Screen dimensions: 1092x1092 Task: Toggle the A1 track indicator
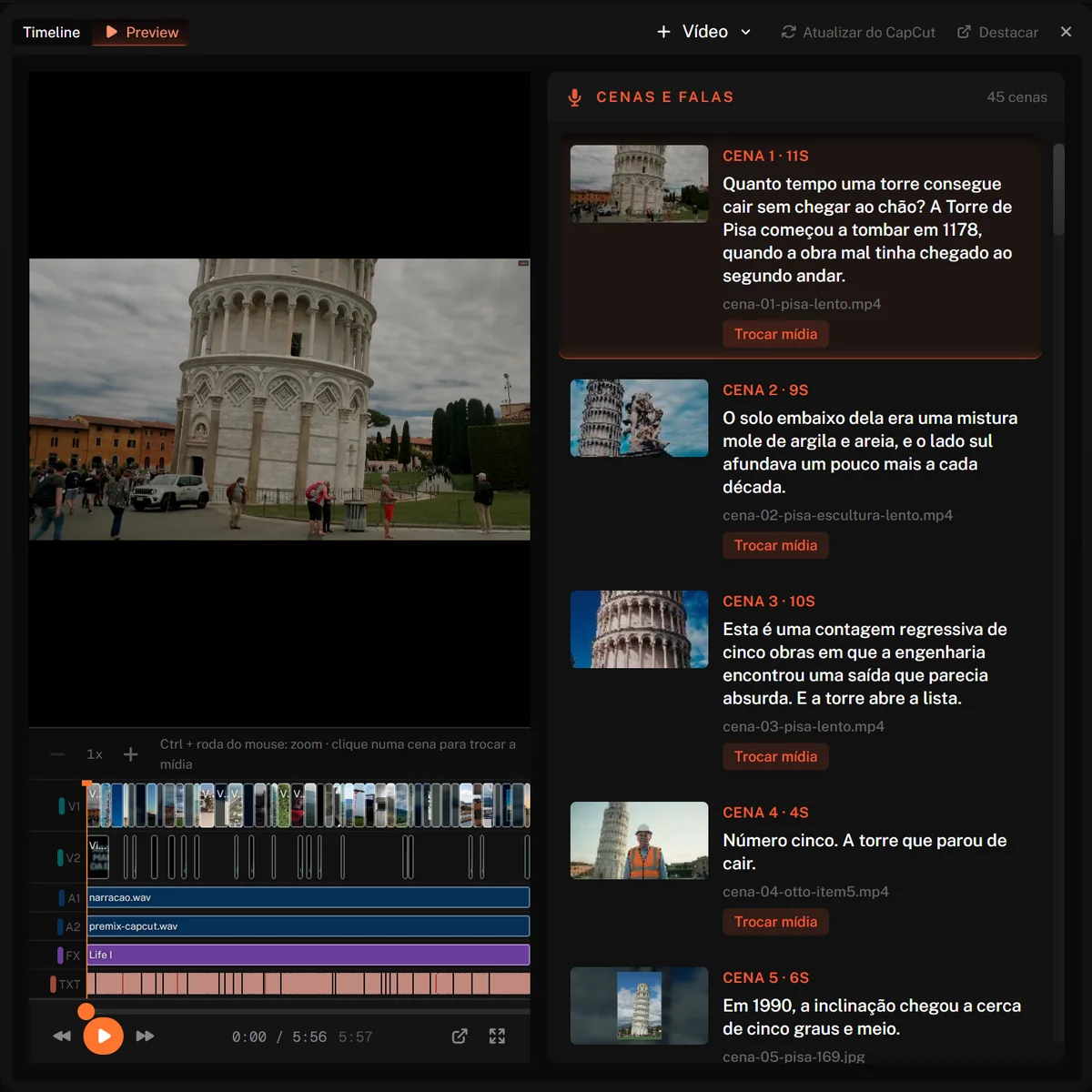61,898
